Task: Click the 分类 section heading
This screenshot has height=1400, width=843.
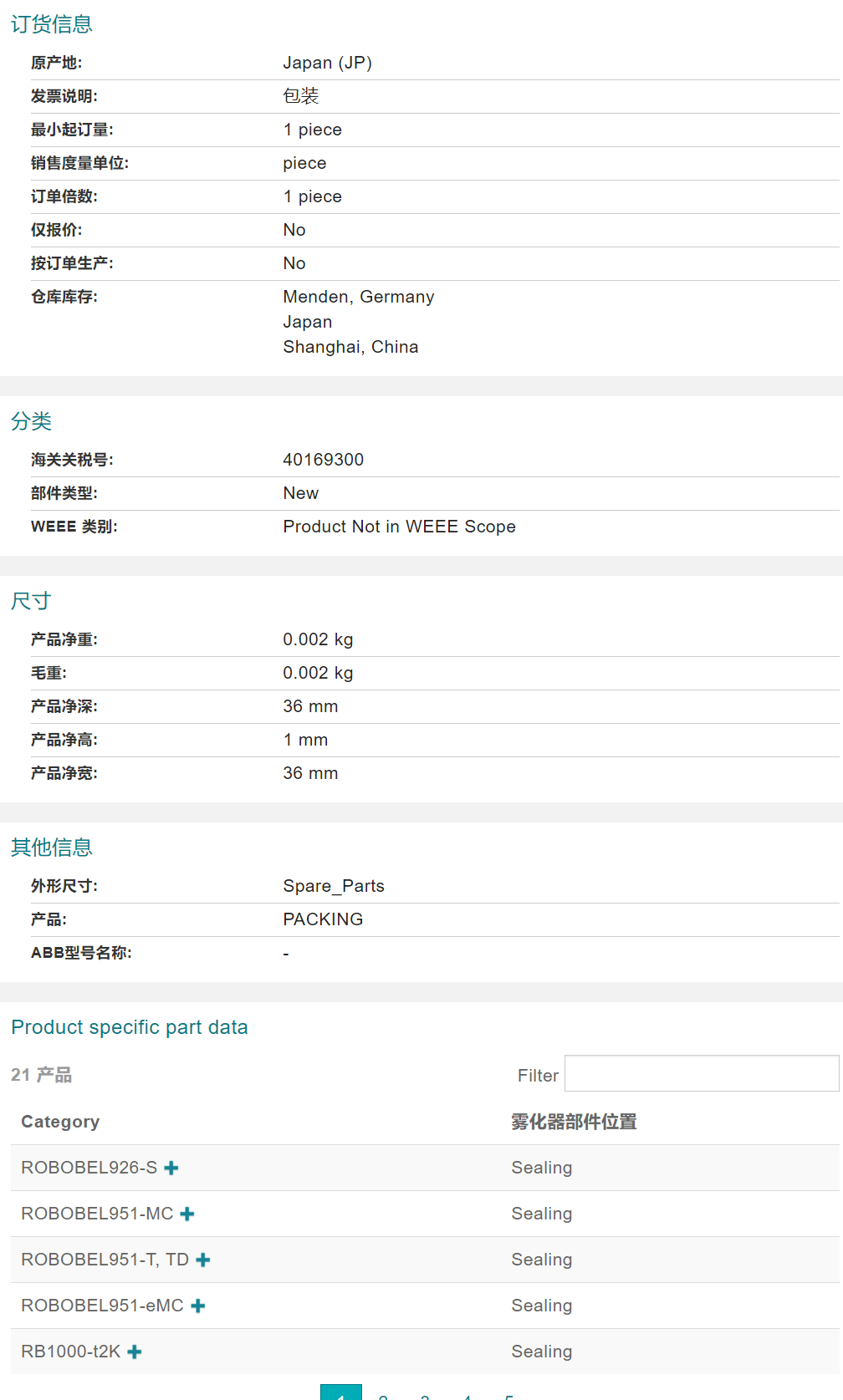Action: 31,421
